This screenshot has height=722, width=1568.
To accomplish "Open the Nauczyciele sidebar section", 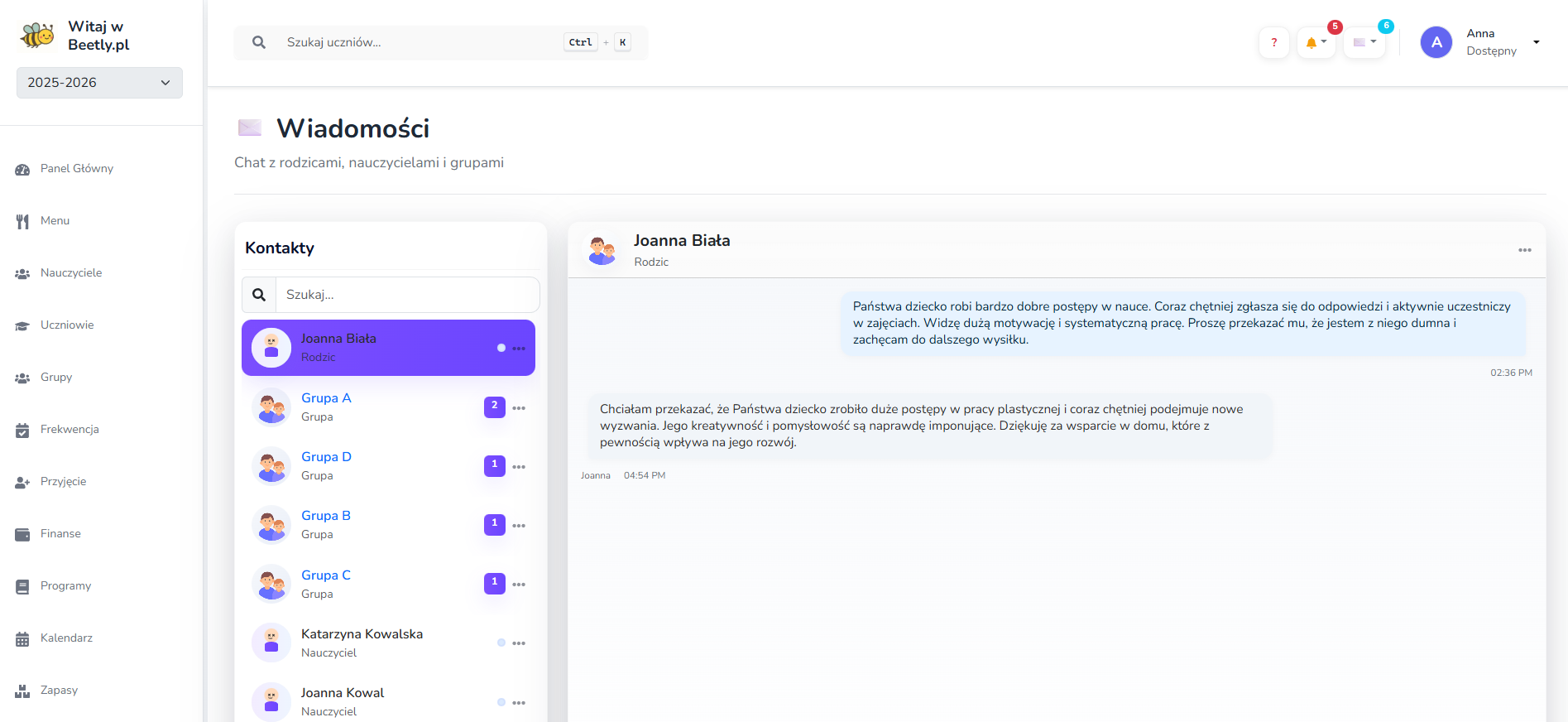I will tap(71, 273).
